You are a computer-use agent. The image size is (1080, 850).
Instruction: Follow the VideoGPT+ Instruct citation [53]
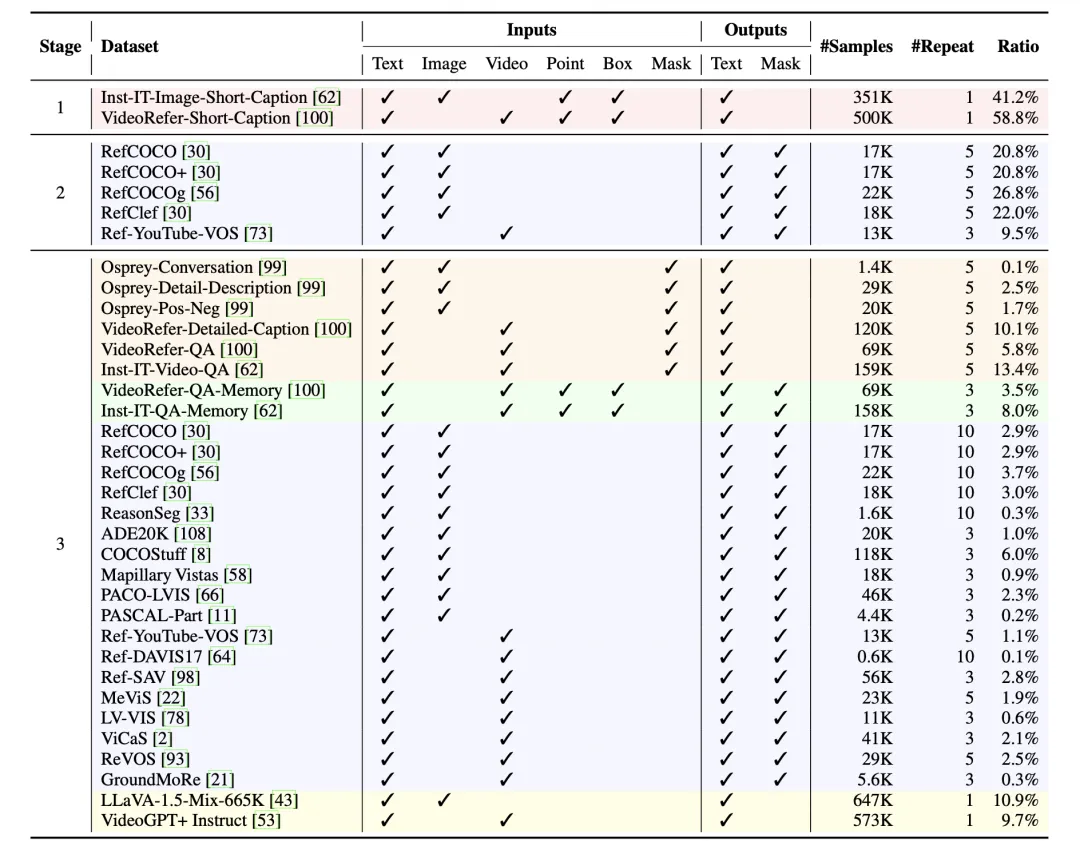click(267, 821)
